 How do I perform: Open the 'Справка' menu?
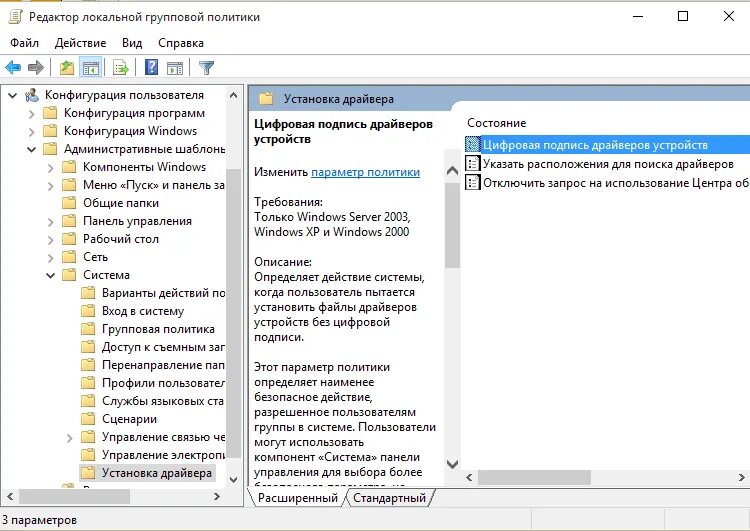(x=181, y=43)
